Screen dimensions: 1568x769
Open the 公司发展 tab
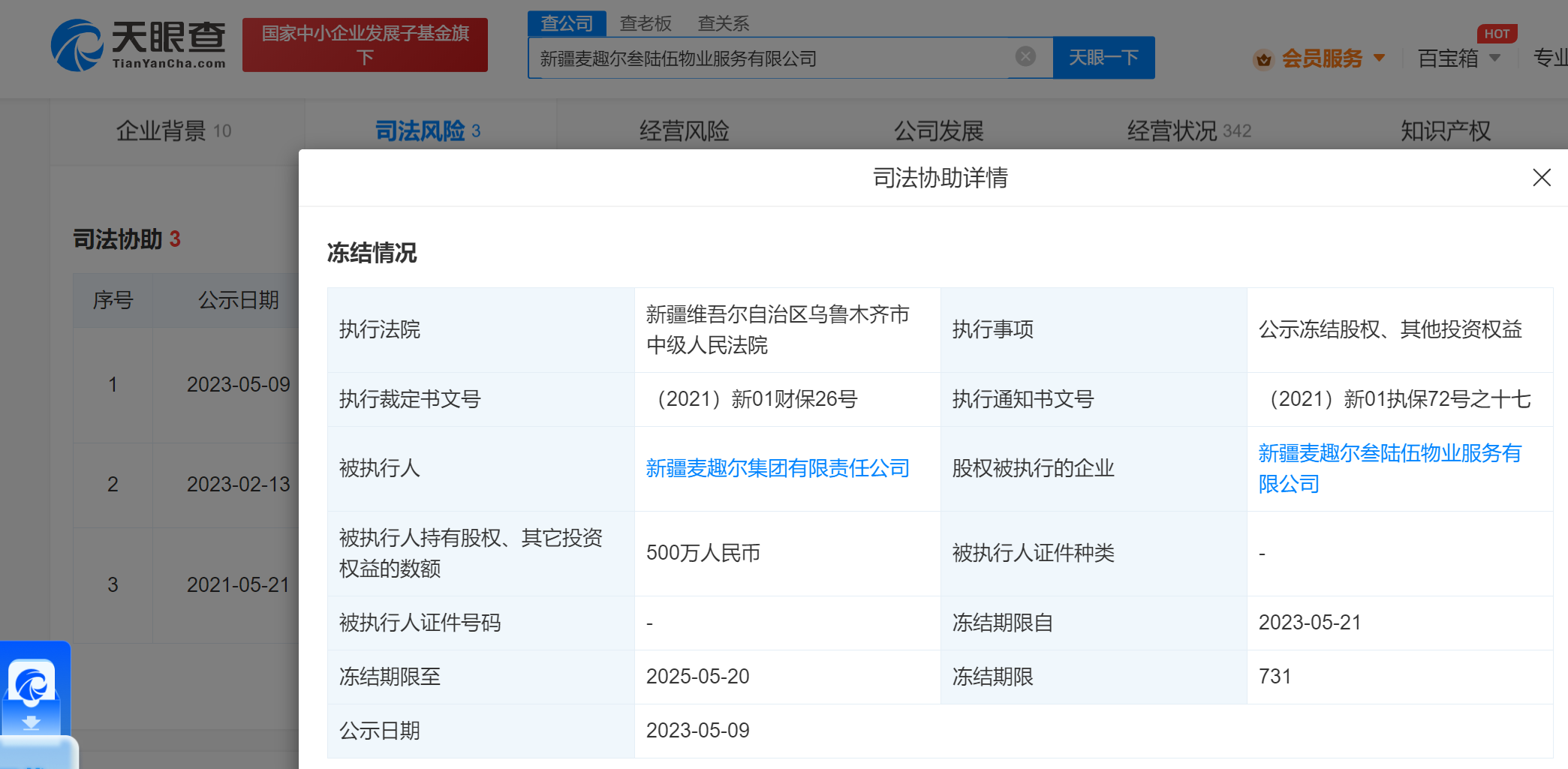[938, 131]
